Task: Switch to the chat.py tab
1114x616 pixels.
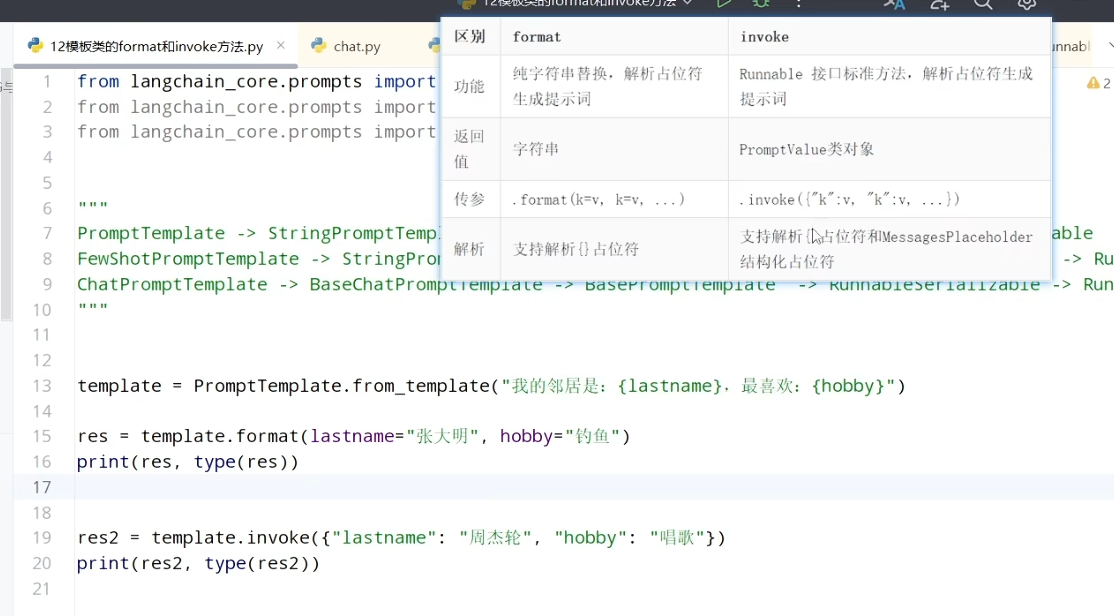Action: coord(347,46)
